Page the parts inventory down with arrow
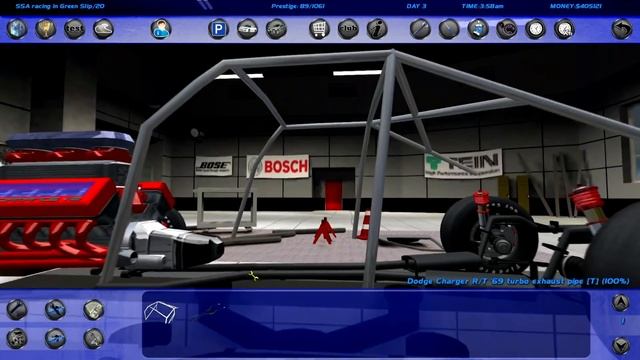Screen dimensions: 640x360 (621, 345)
